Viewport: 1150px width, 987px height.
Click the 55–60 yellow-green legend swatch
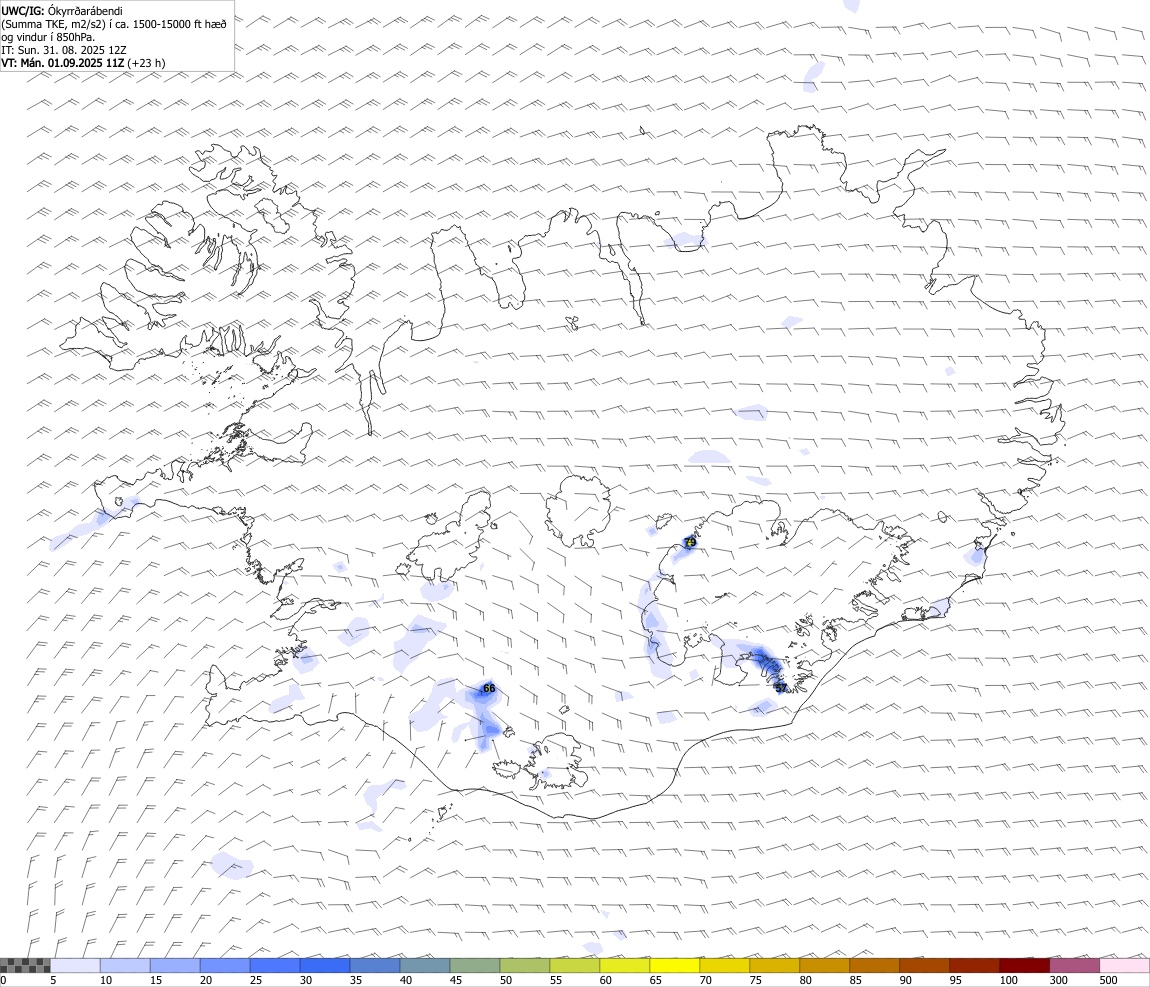(574, 966)
